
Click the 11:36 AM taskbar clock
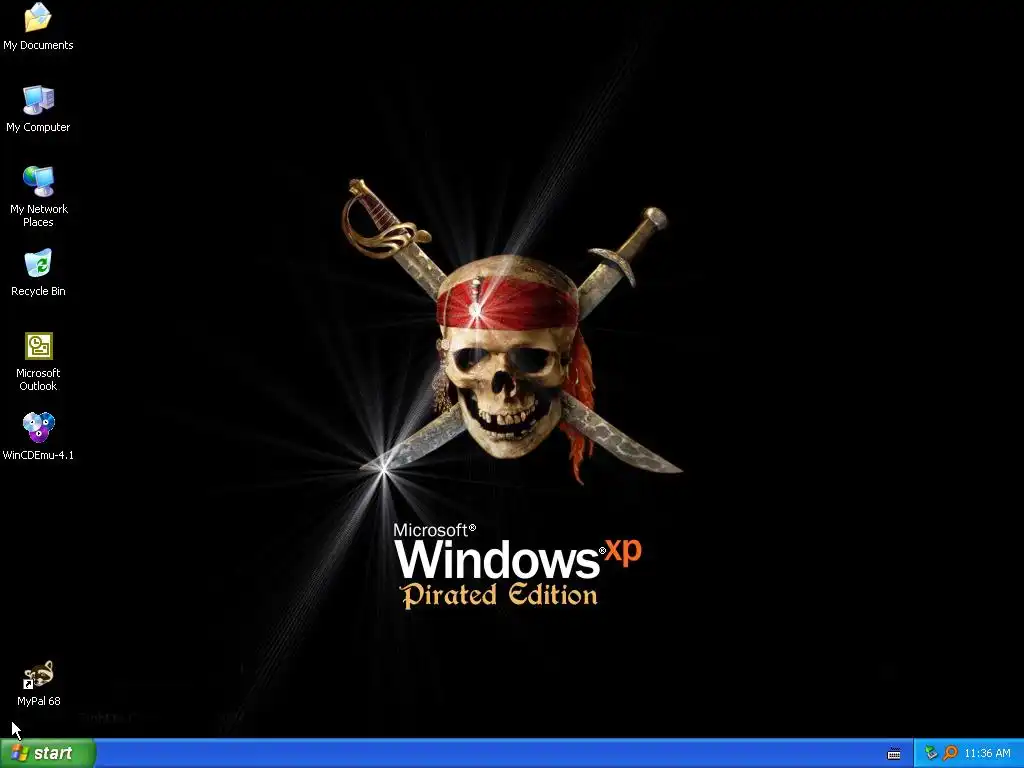[x=987, y=753]
